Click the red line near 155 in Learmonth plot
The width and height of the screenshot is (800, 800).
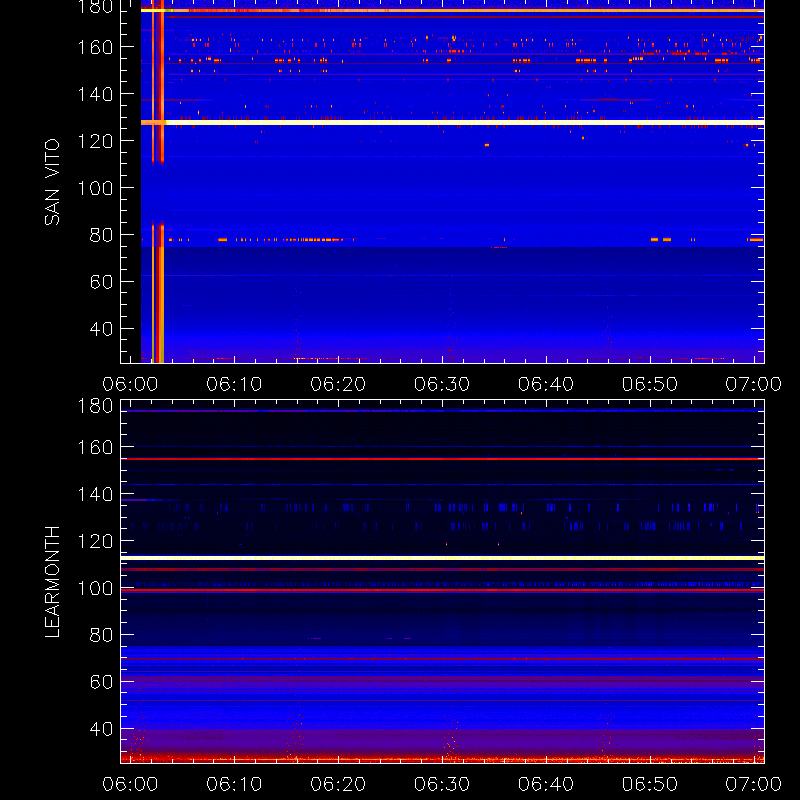tap(442, 459)
